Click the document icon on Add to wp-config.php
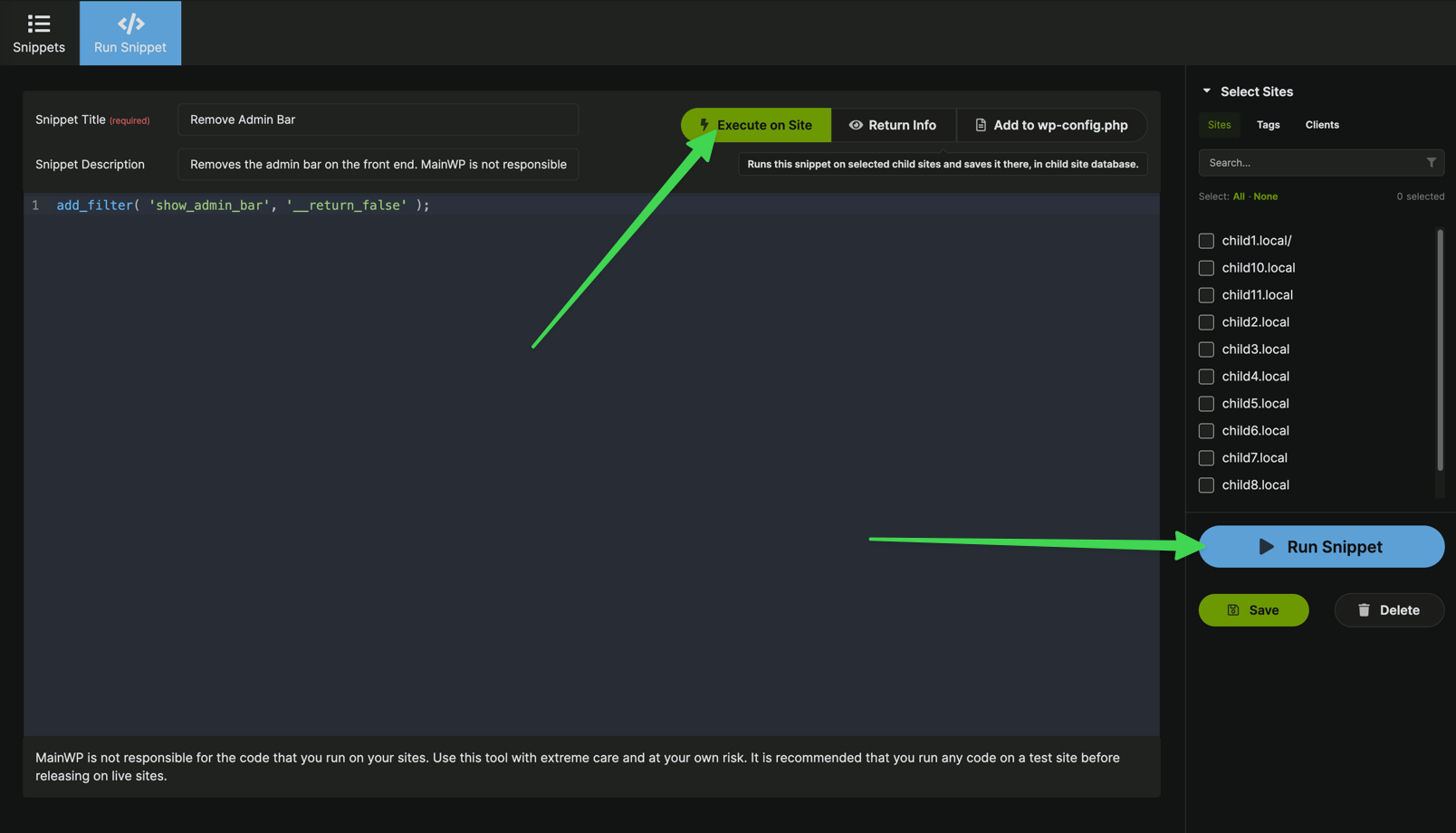1456x833 pixels. point(981,125)
